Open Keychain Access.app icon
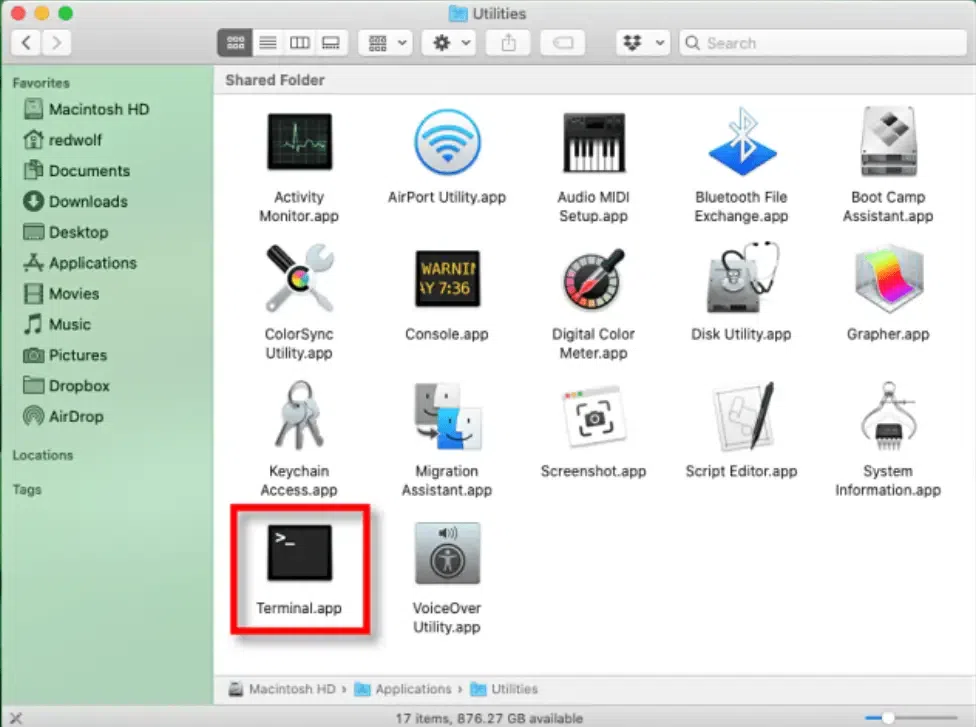976x727 pixels. point(299,415)
